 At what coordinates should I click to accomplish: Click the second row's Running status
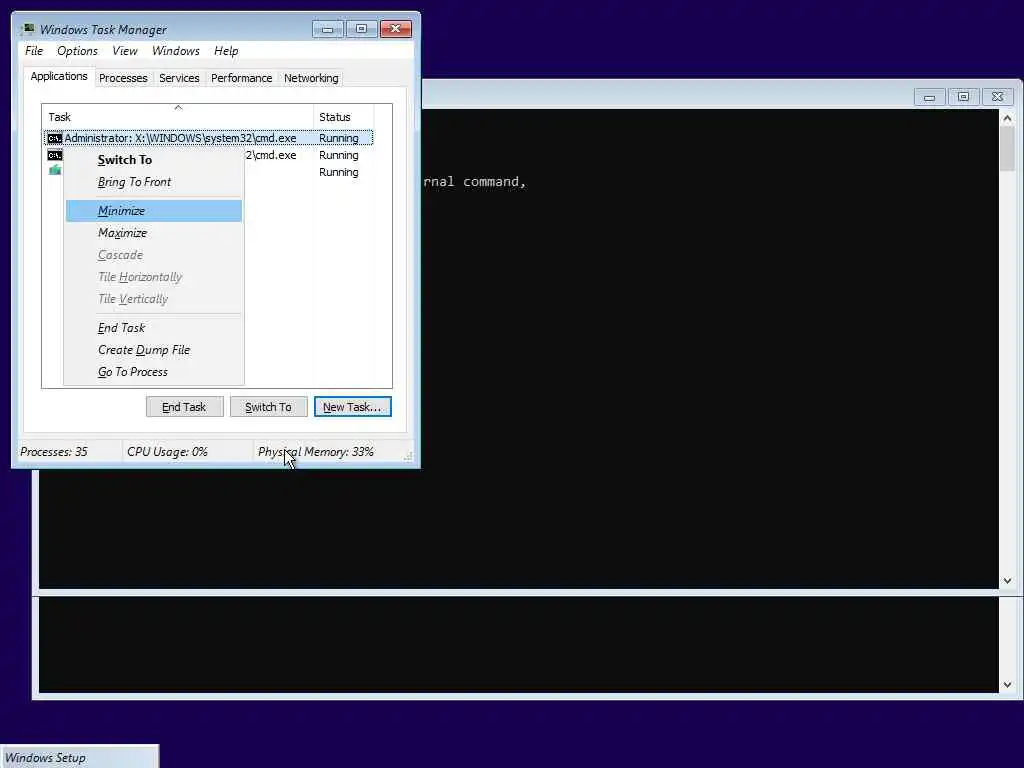pyautogui.click(x=338, y=155)
